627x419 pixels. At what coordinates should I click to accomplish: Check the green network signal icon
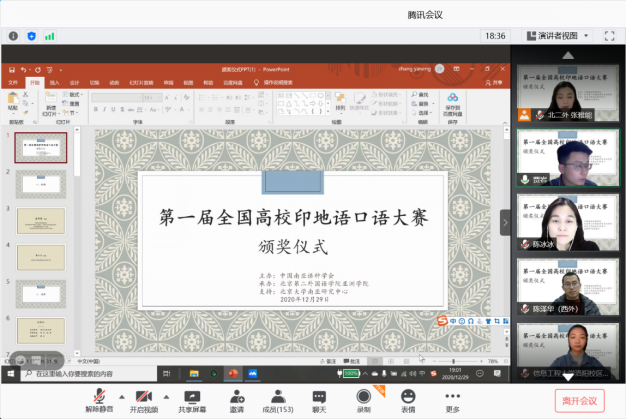(x=50, y=36)
